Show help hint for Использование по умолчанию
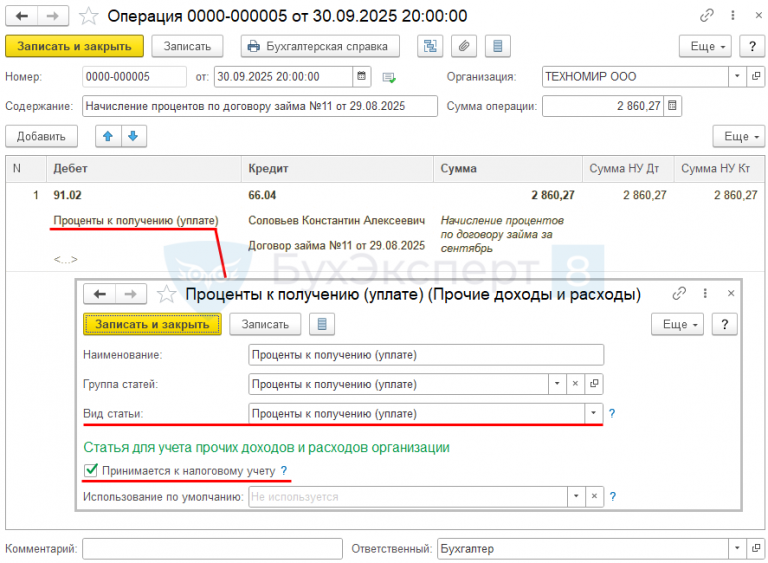The width and height of the screenshot is (768, 563). [612, 496]
